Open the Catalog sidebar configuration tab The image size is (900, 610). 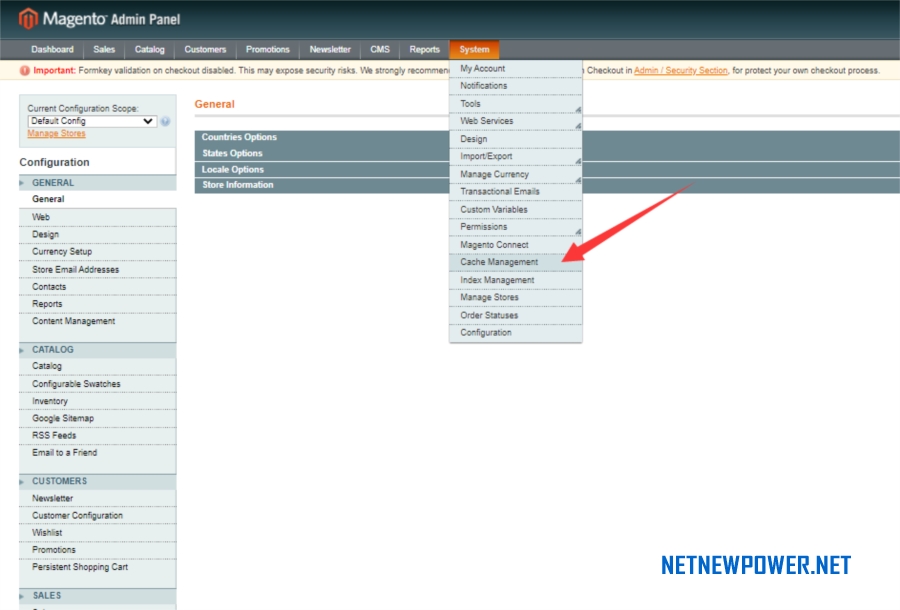click(98, 366)
